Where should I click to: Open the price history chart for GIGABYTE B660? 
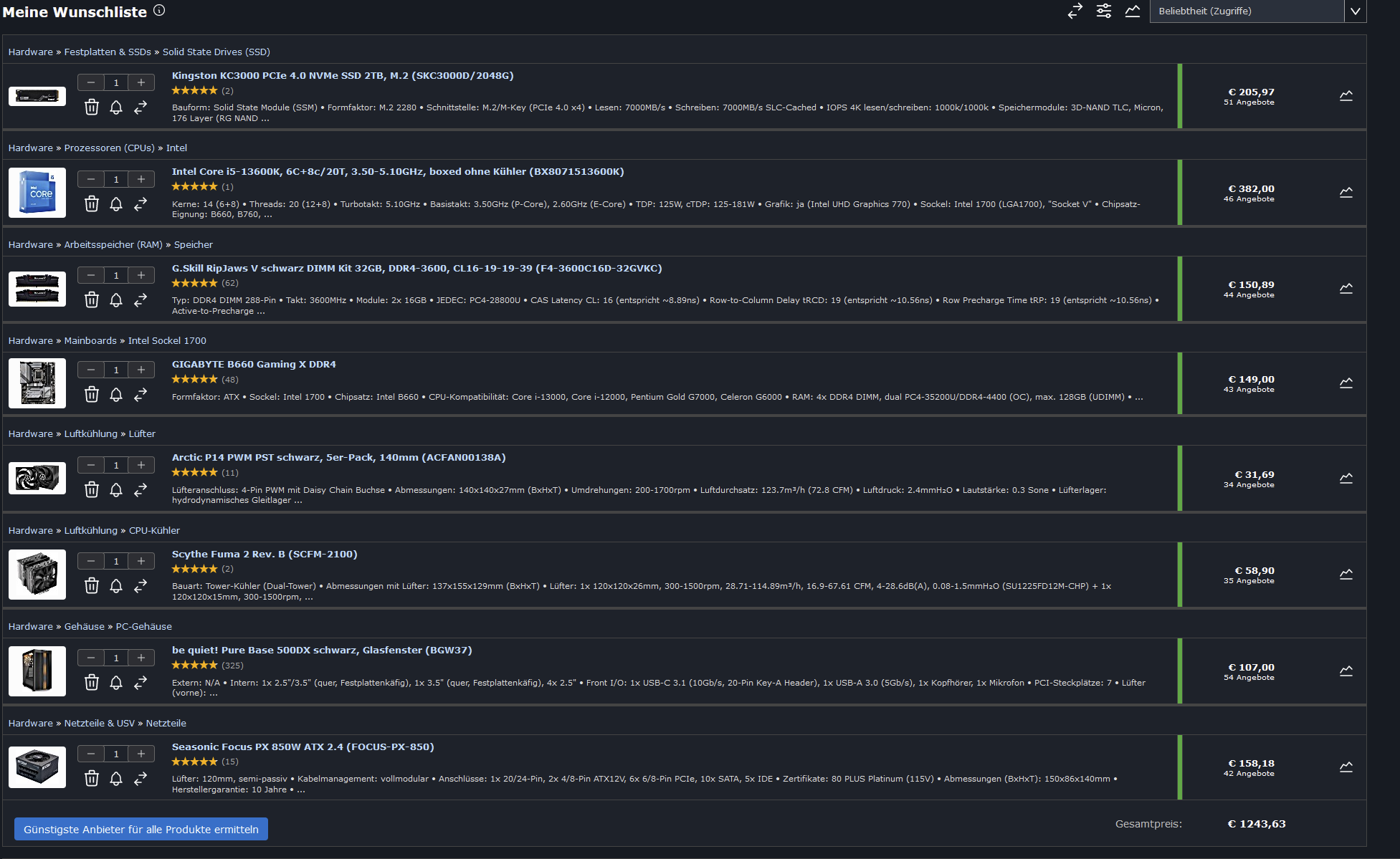tap(1346, 383)
